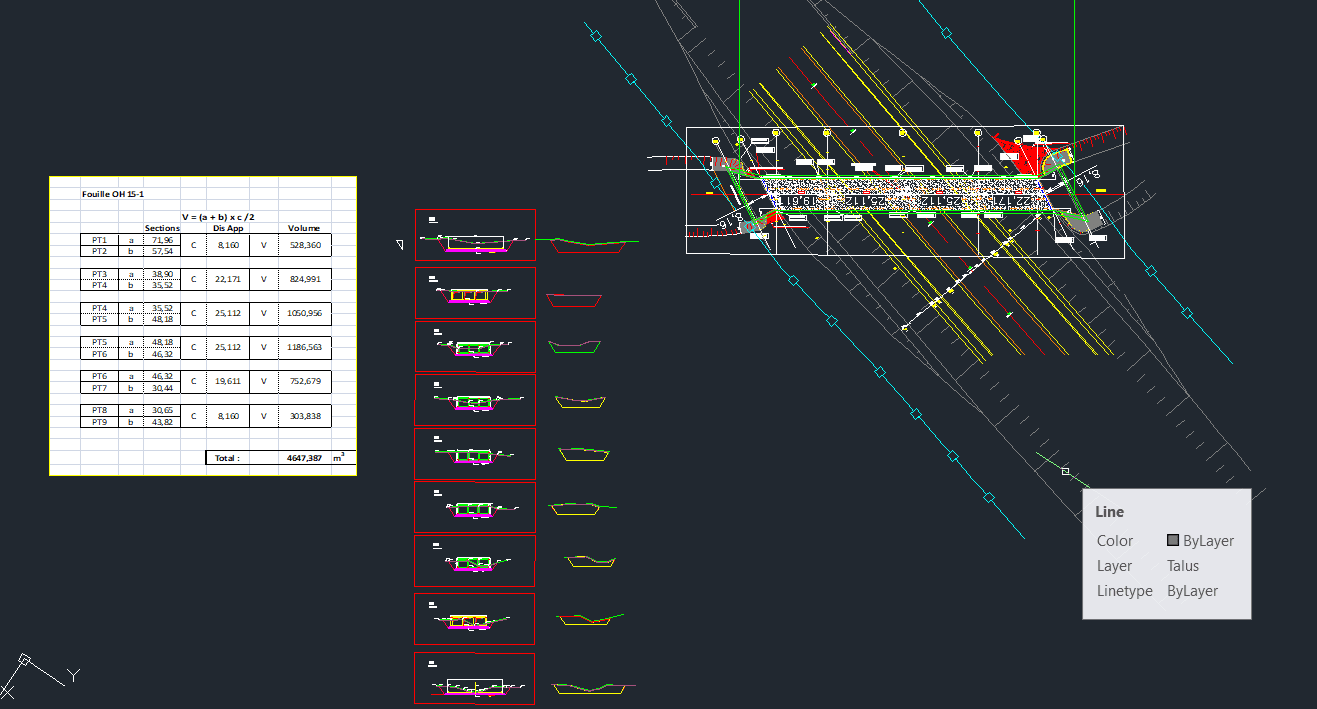Select the 1186,563 volume value
This screenshot has height=709, width=1317.
[304, 347]
